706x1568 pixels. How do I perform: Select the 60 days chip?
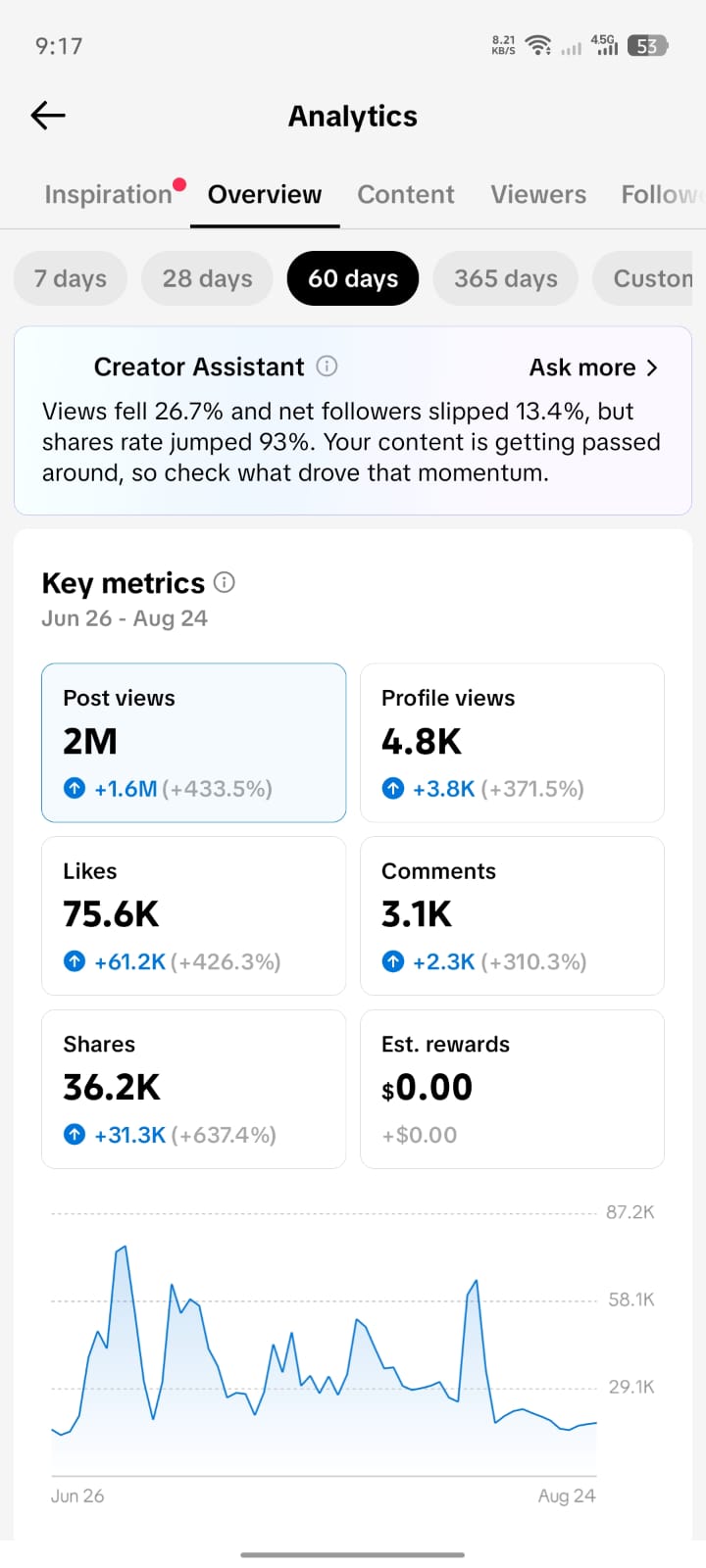(x=353, y=278)
